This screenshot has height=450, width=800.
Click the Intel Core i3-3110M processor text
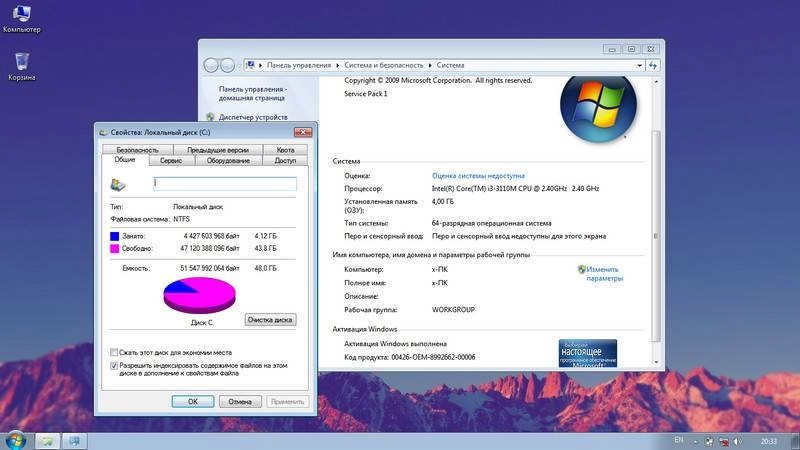point(515,189)
